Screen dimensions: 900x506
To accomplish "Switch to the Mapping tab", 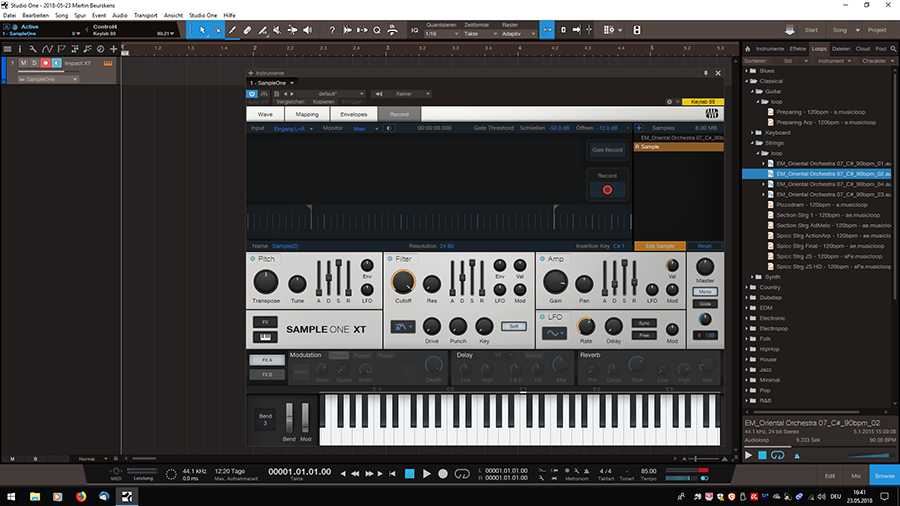I will coord(307,114).
